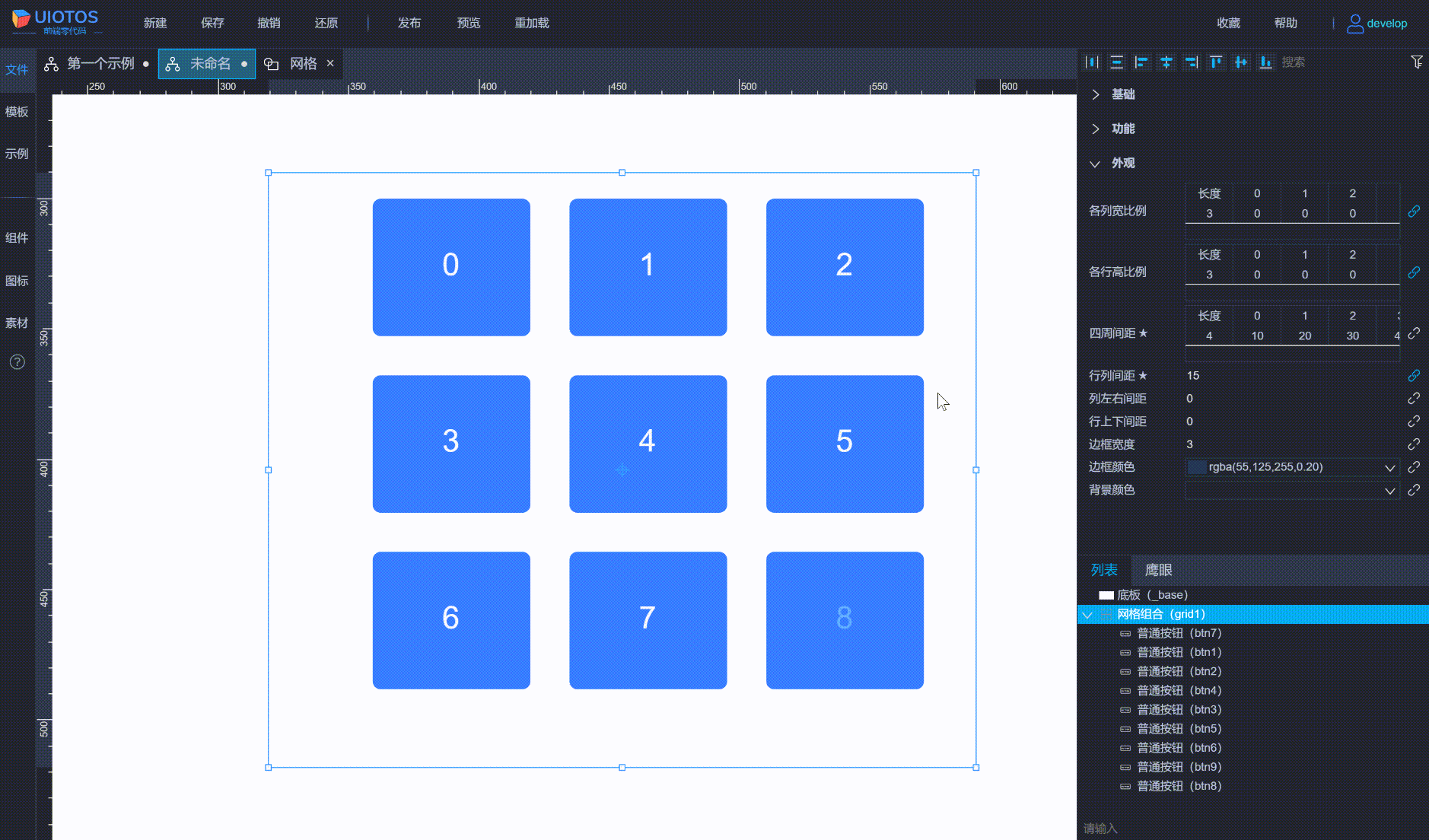
Task: Click the help question mark icon in sidebar
Action: coord(18,362)
